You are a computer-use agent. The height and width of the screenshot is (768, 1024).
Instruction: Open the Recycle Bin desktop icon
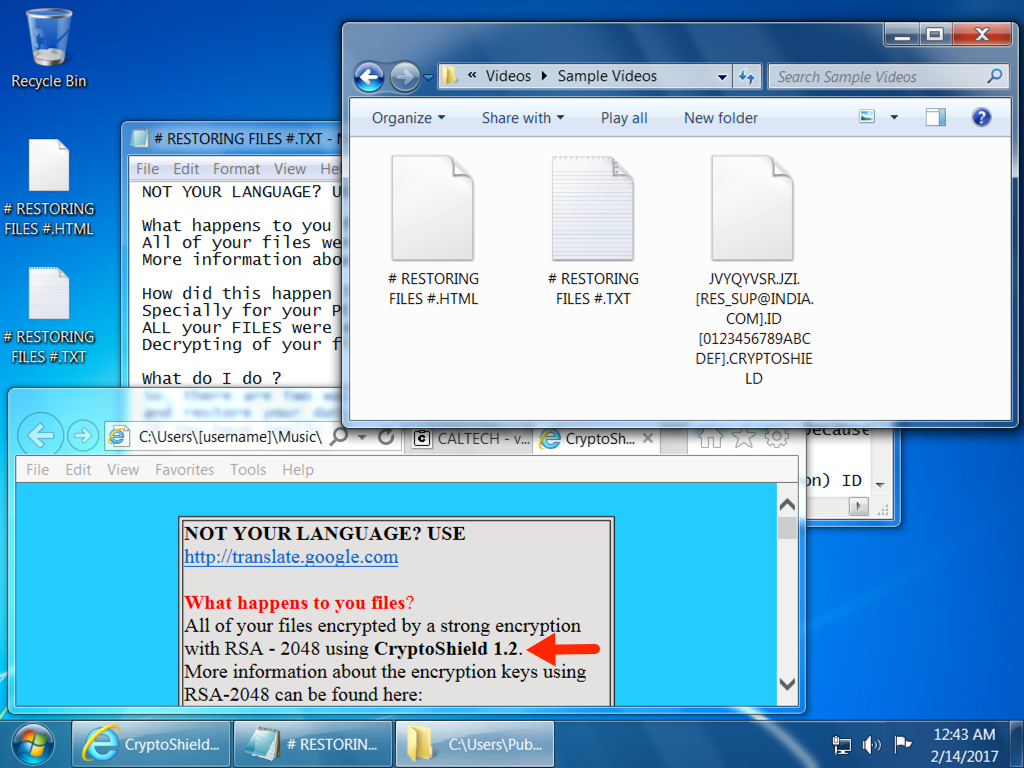point(48,49)
